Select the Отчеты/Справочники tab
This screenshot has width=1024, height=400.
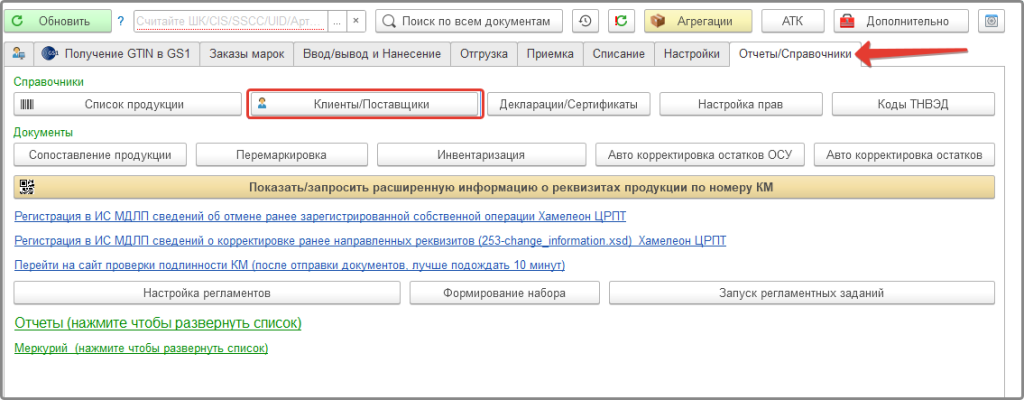tap(795, 54)
